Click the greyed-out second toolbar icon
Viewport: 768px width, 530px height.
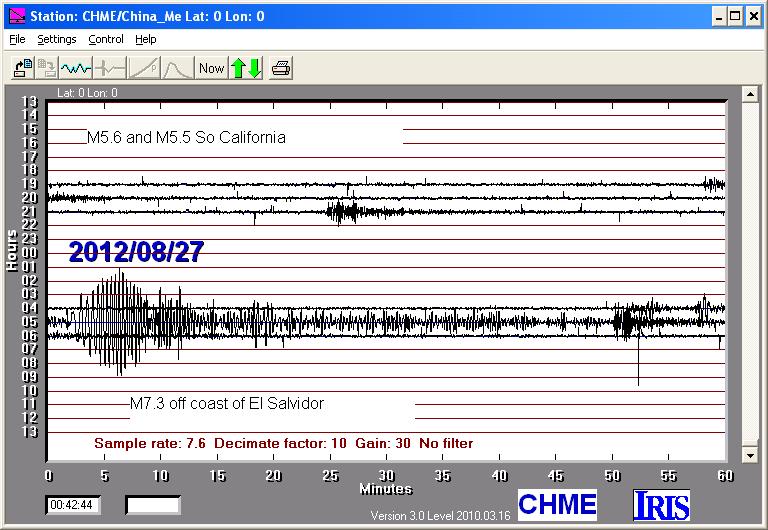coord(47,68)
